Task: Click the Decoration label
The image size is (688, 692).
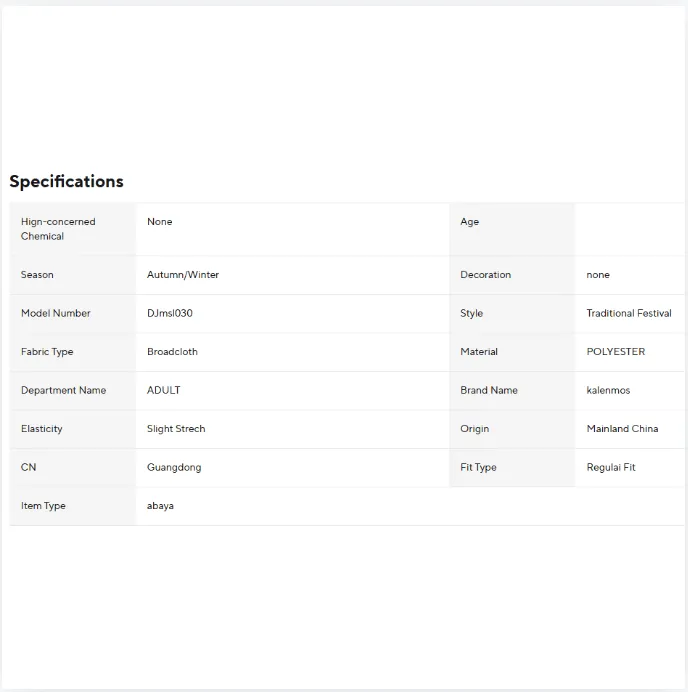Action: click(485, 275)
